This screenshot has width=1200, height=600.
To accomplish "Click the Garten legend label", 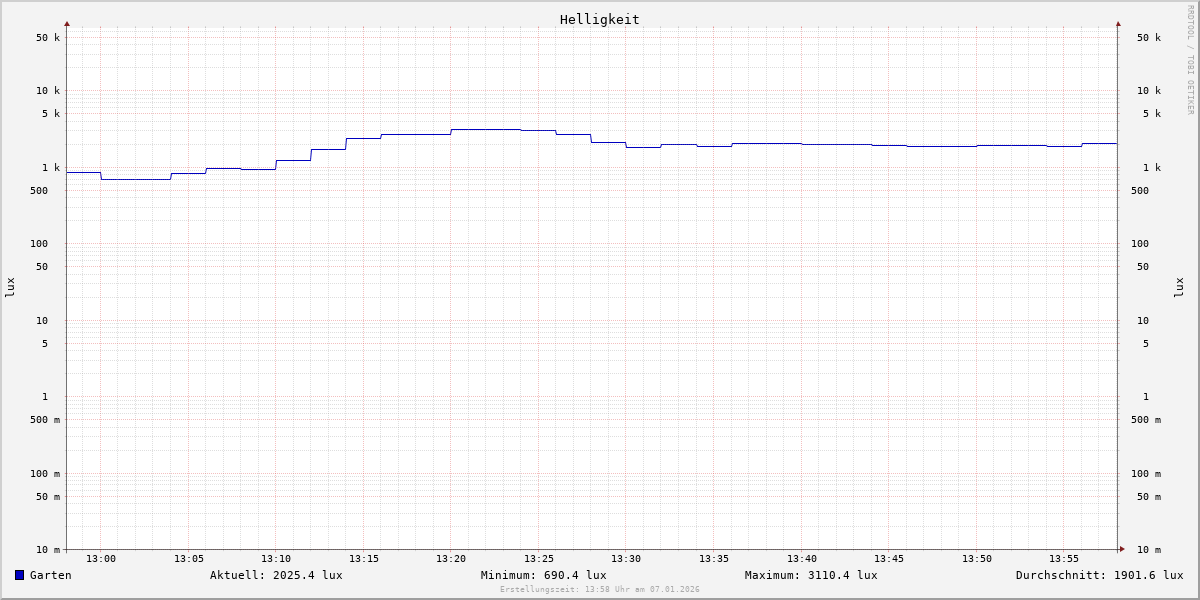I will click(x=50, y=575).
